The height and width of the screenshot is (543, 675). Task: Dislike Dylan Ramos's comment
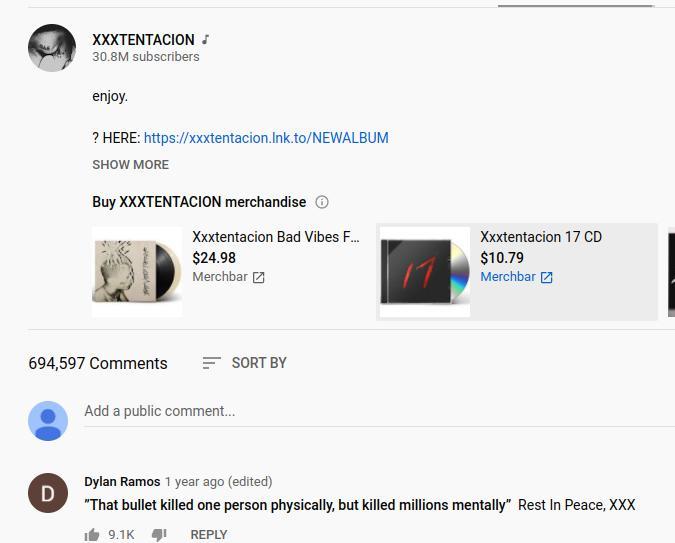tap(159, 535)
